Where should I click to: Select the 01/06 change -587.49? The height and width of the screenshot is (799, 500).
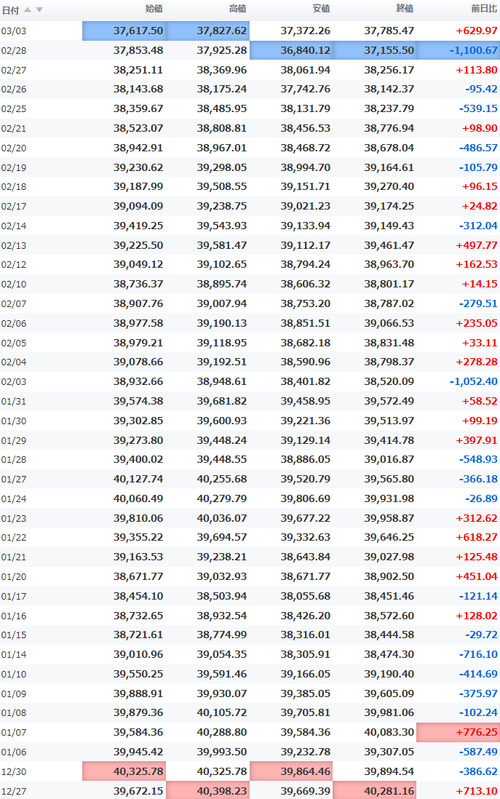(x=478, y=752)
